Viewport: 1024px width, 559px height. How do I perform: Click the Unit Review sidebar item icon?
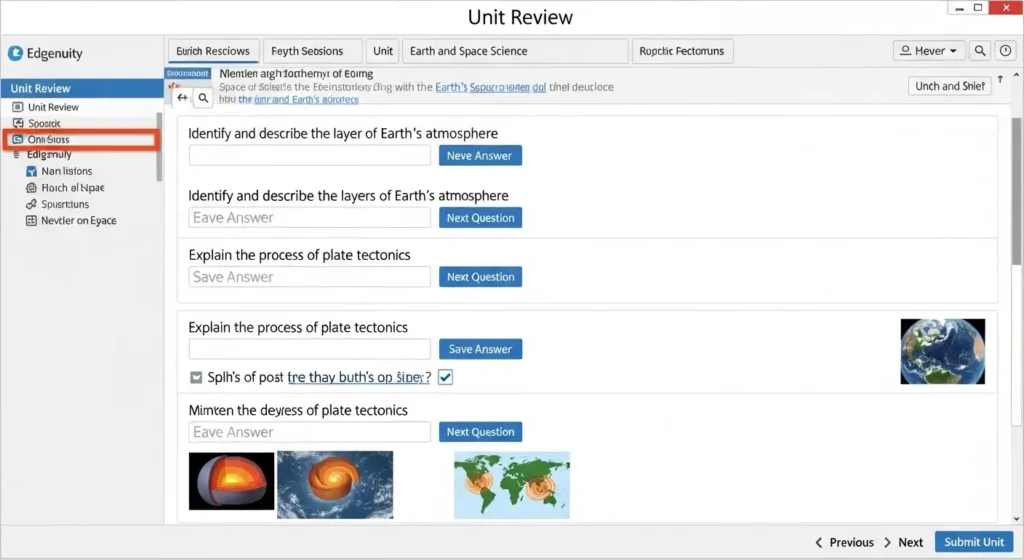pos(18,107)
